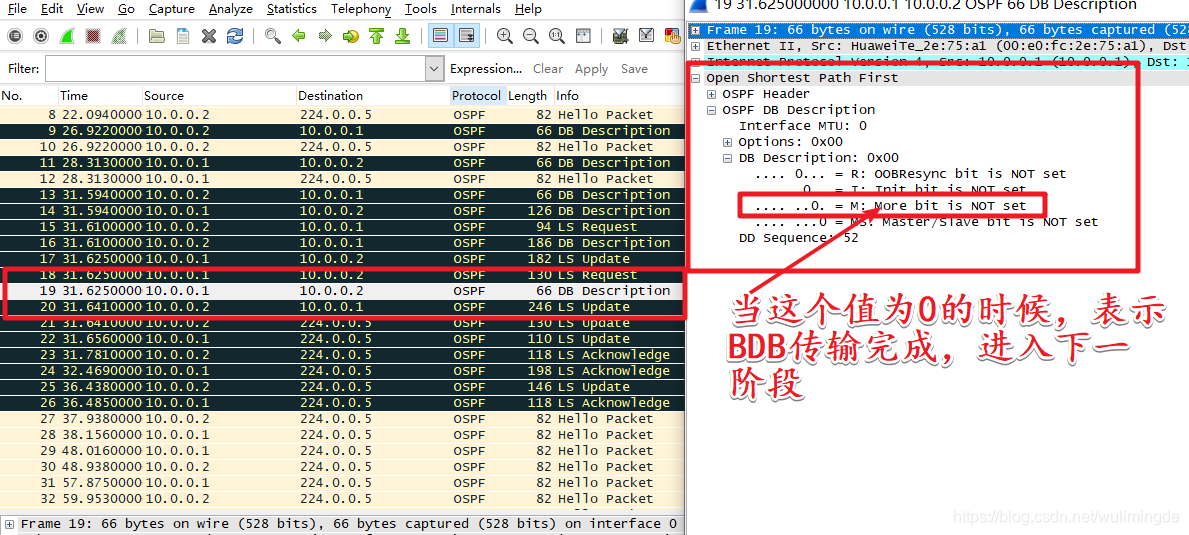Click the Save filter button
The width and height of the screenshot is (1189, 535).
click(634, 69)
